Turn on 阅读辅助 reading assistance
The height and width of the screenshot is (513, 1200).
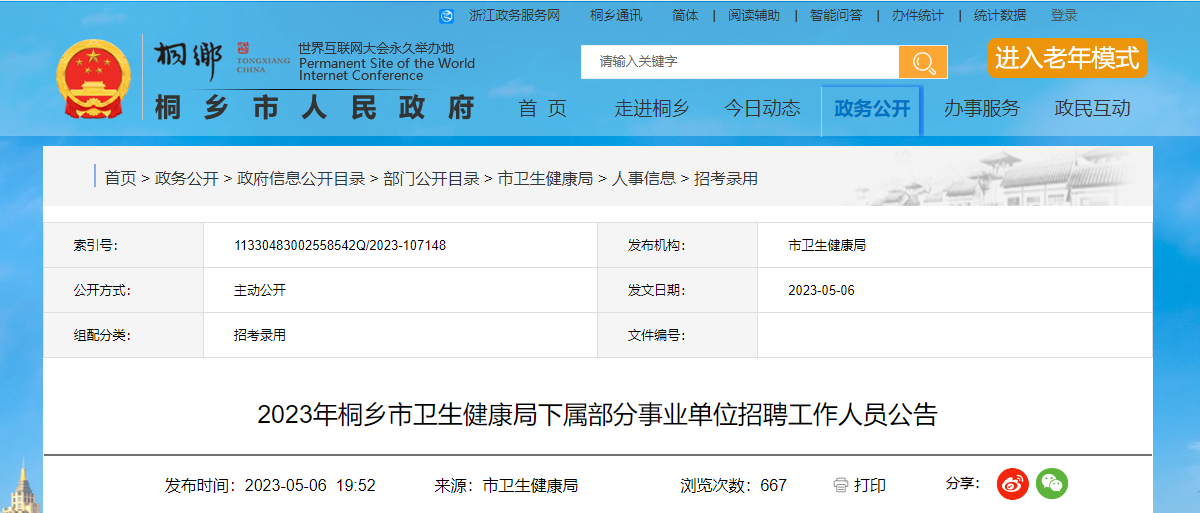click(x=753, y=15)
